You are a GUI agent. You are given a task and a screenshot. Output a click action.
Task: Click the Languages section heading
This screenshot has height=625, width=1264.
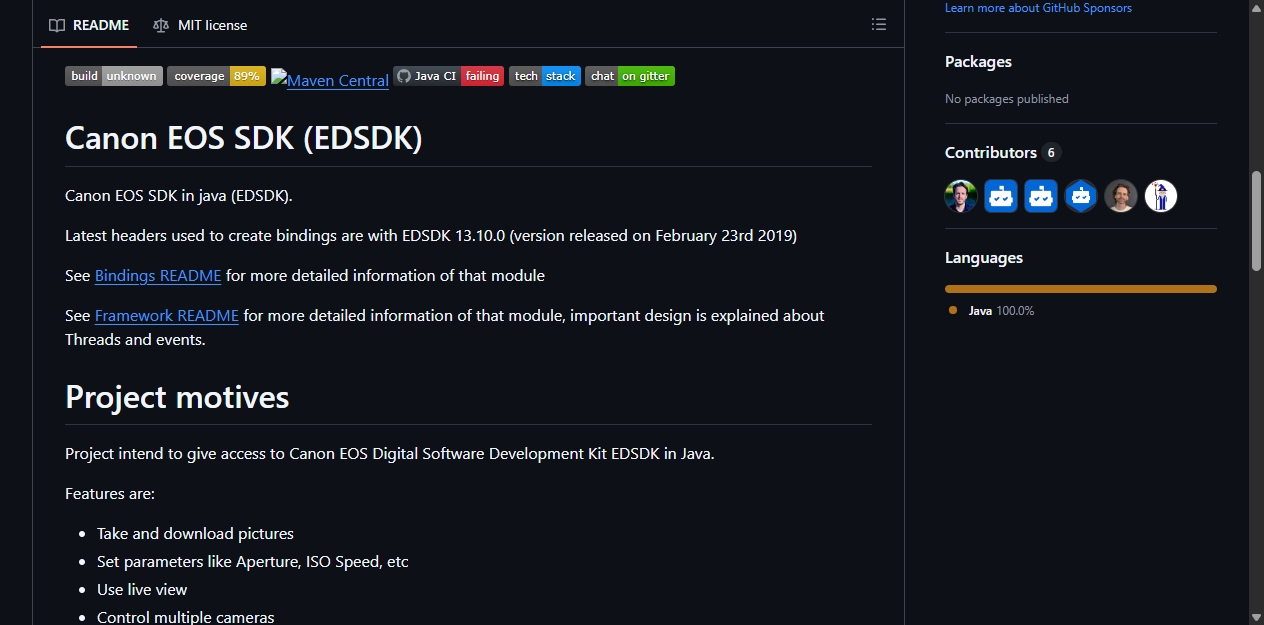(x=984, y=258)
